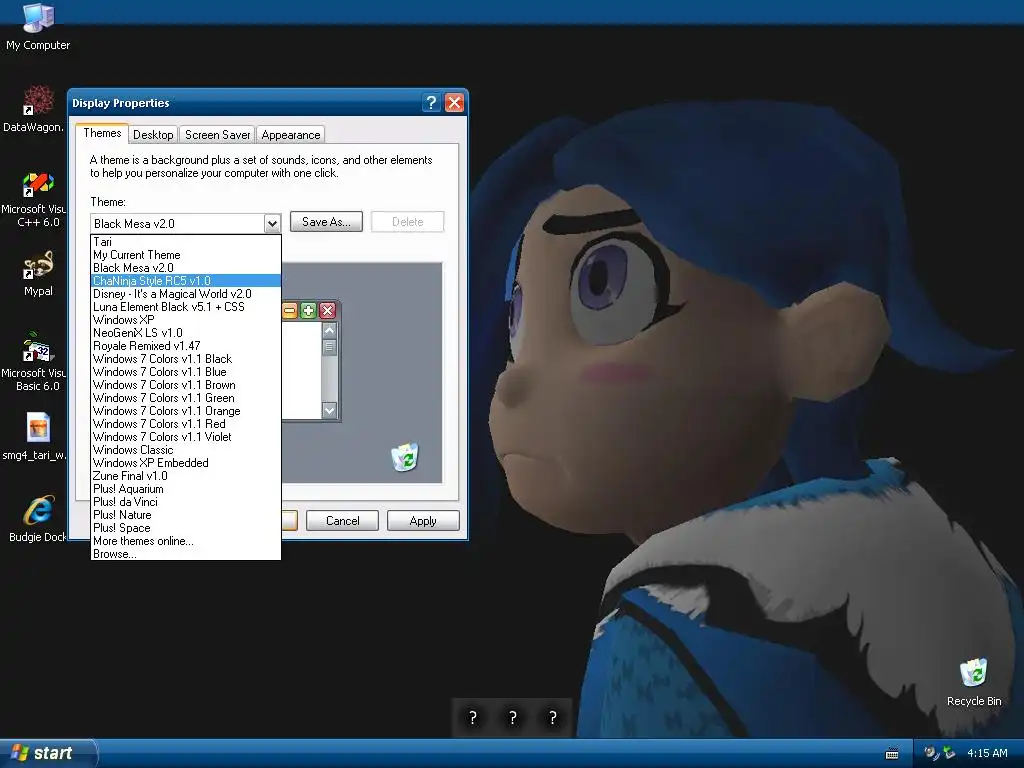Viewport: 1024px width, 768px height.
Task: Click the second system tray notification icon
Action: (x=948, y=753)
